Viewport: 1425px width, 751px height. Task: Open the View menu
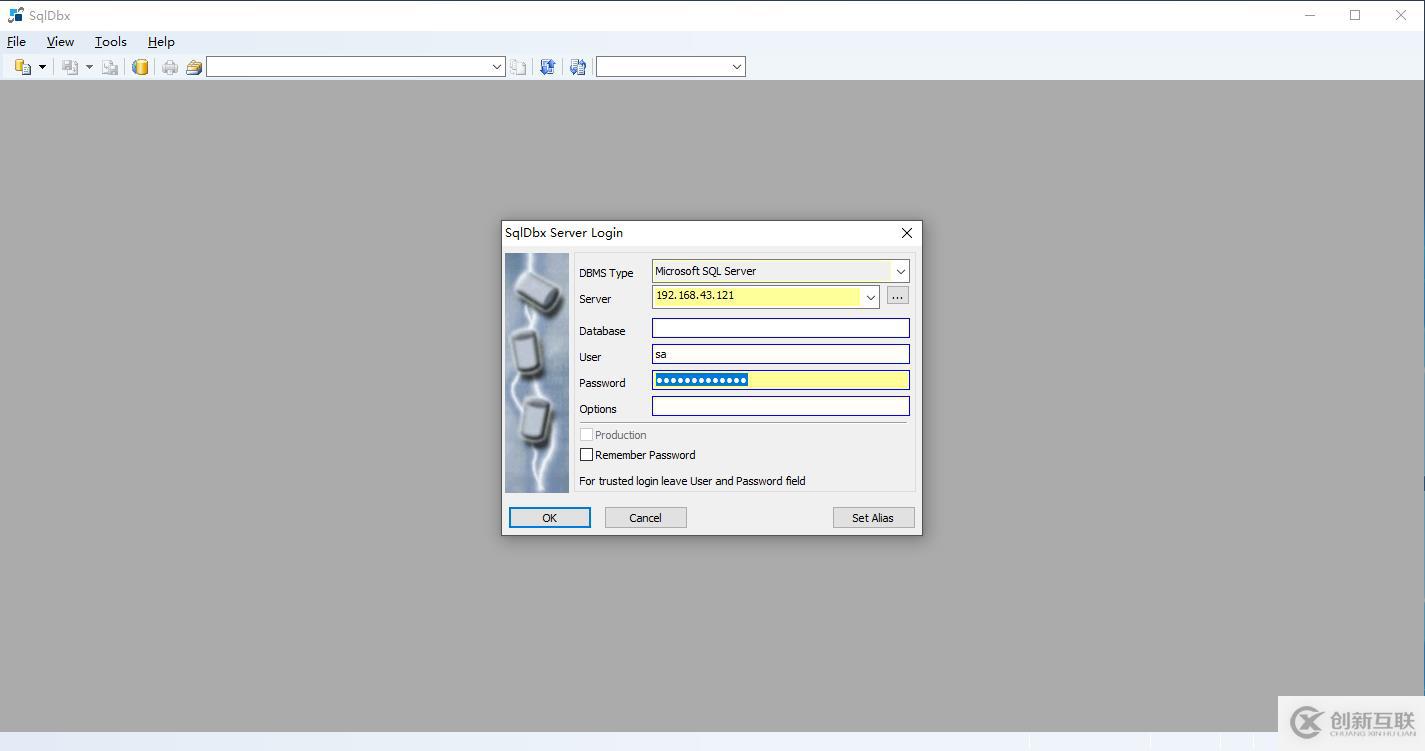(x=60, y=42)
